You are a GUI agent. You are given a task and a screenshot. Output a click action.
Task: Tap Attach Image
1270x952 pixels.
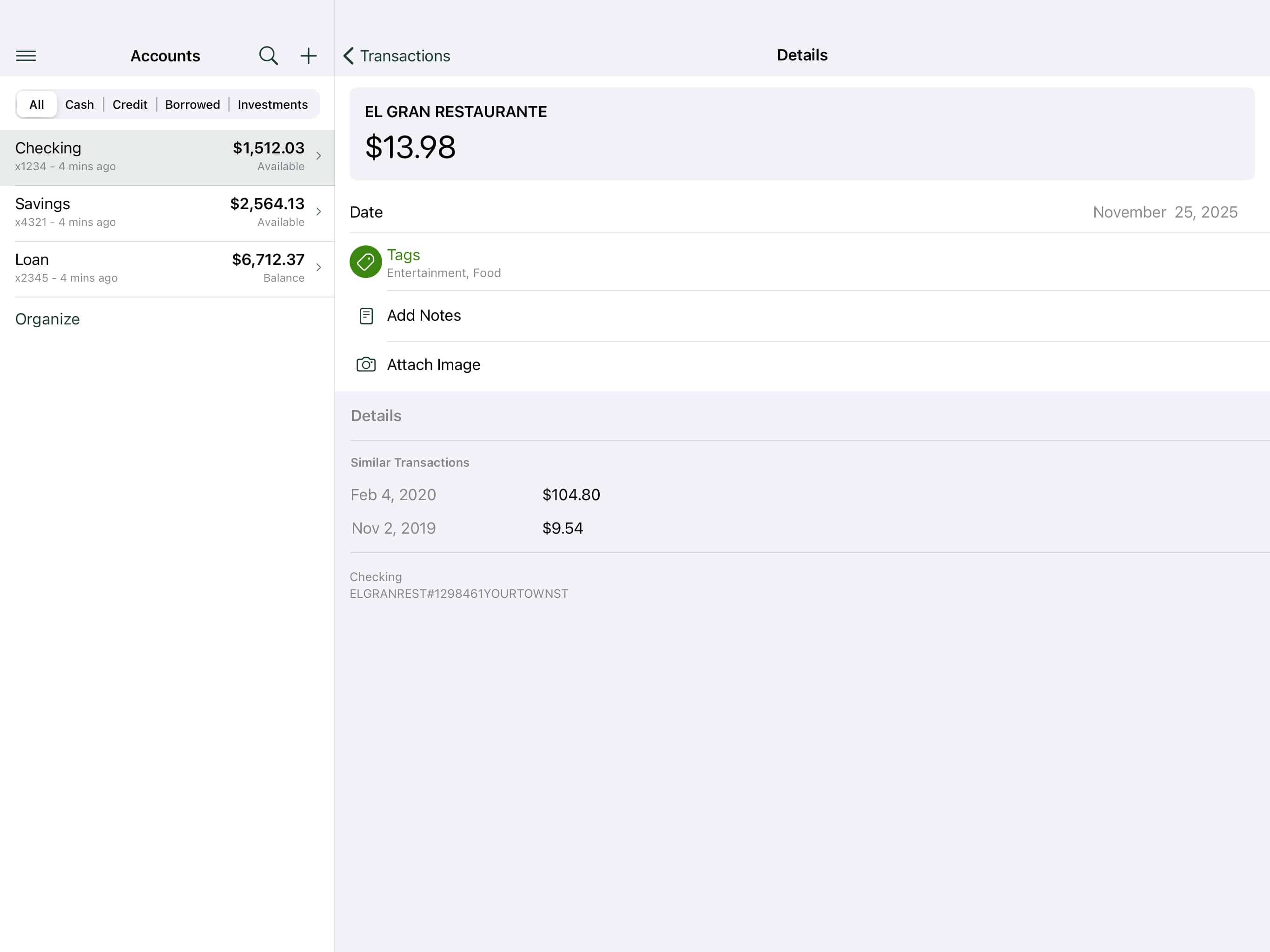[x=433, y=364]
